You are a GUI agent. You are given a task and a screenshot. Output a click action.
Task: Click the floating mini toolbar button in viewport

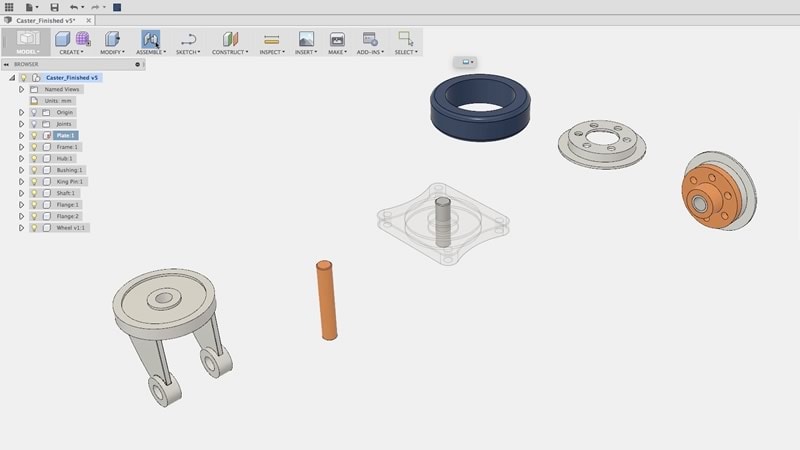[466, 62]
